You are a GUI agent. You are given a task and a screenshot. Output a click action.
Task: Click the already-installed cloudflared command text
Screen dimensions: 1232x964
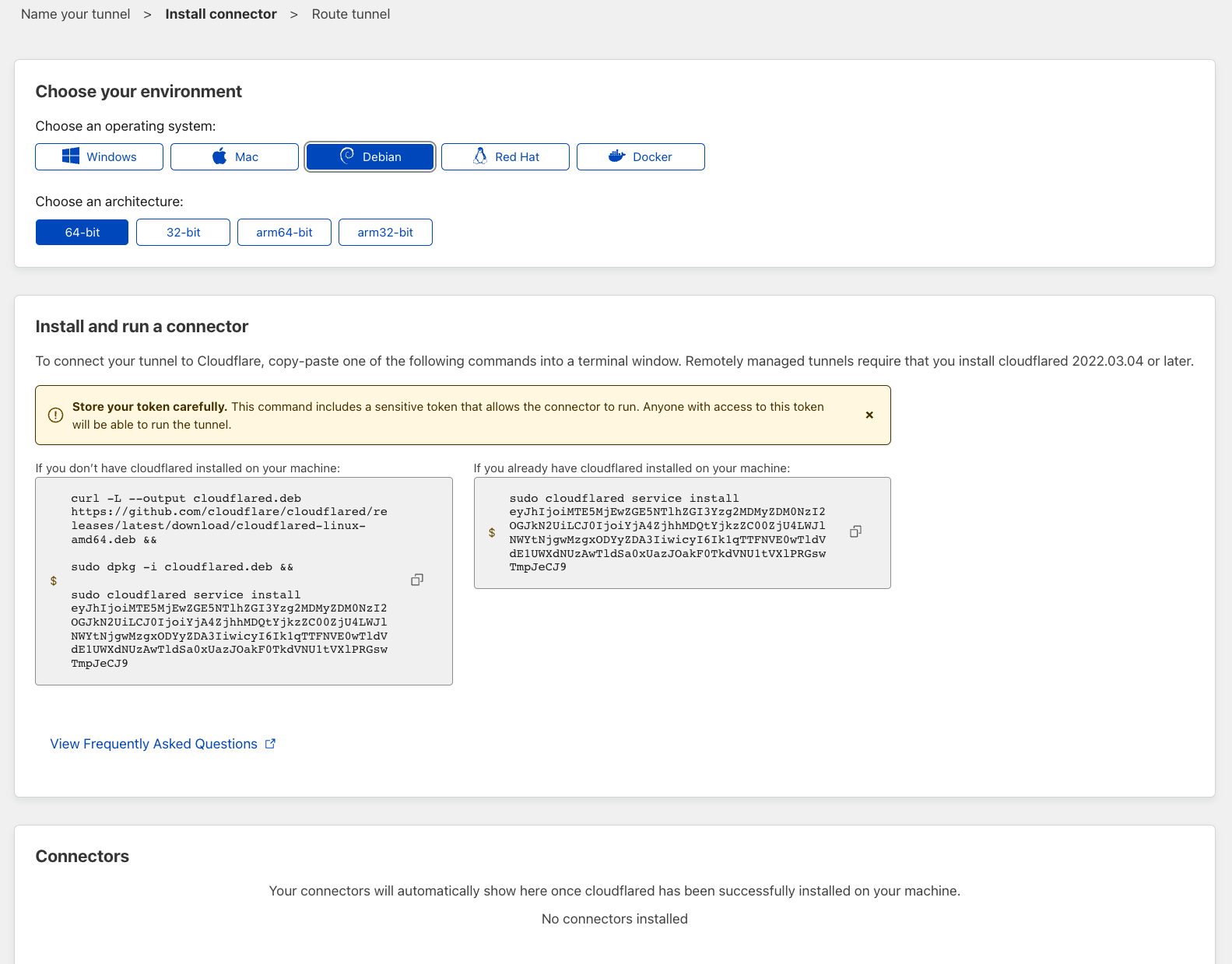(x=667, y=532)
